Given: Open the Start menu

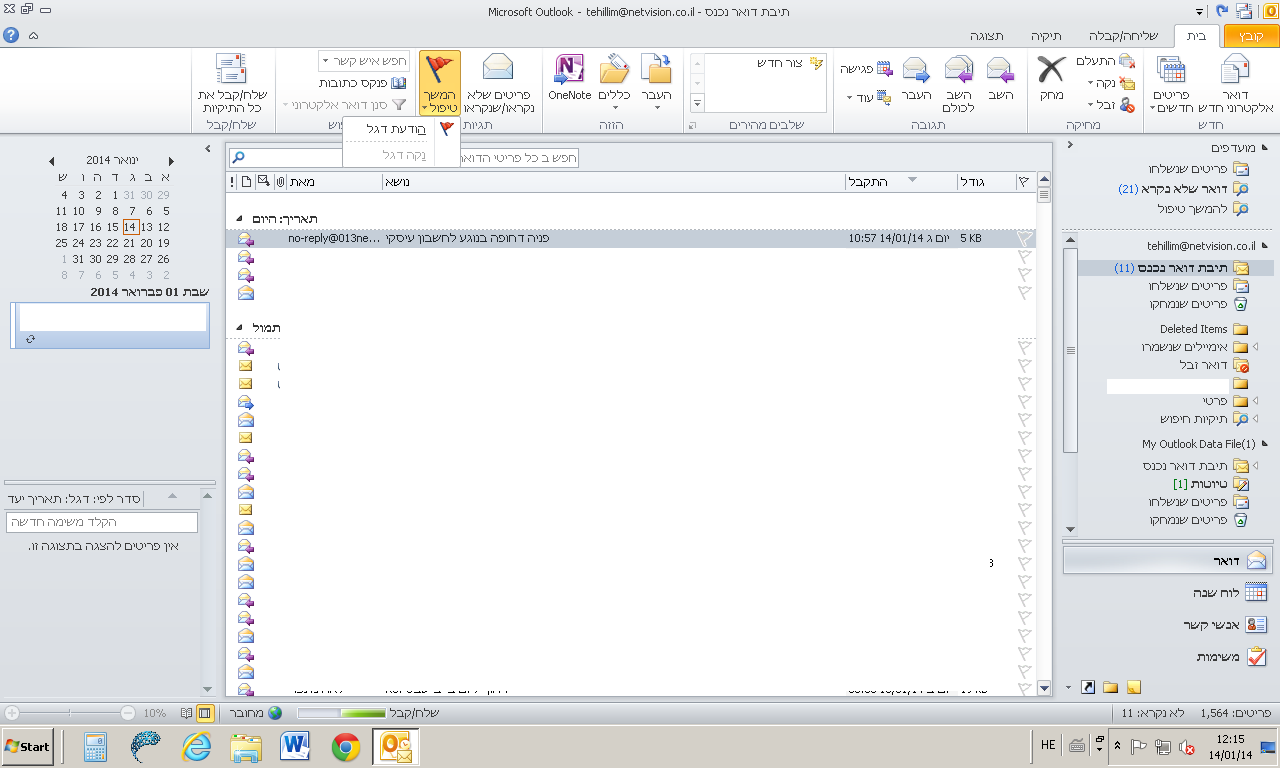Looking at the screenshot, I should (x=27, y=747).
